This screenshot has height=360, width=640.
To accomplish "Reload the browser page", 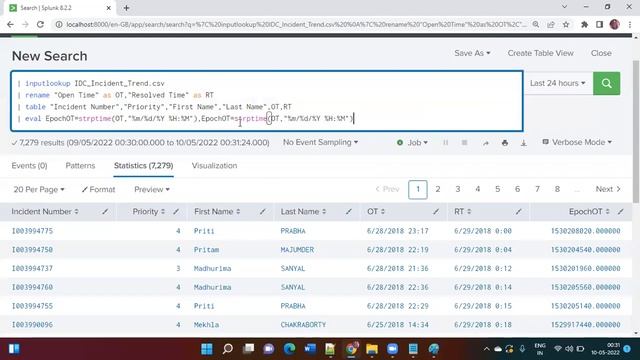I will click(x=40, y=24).
